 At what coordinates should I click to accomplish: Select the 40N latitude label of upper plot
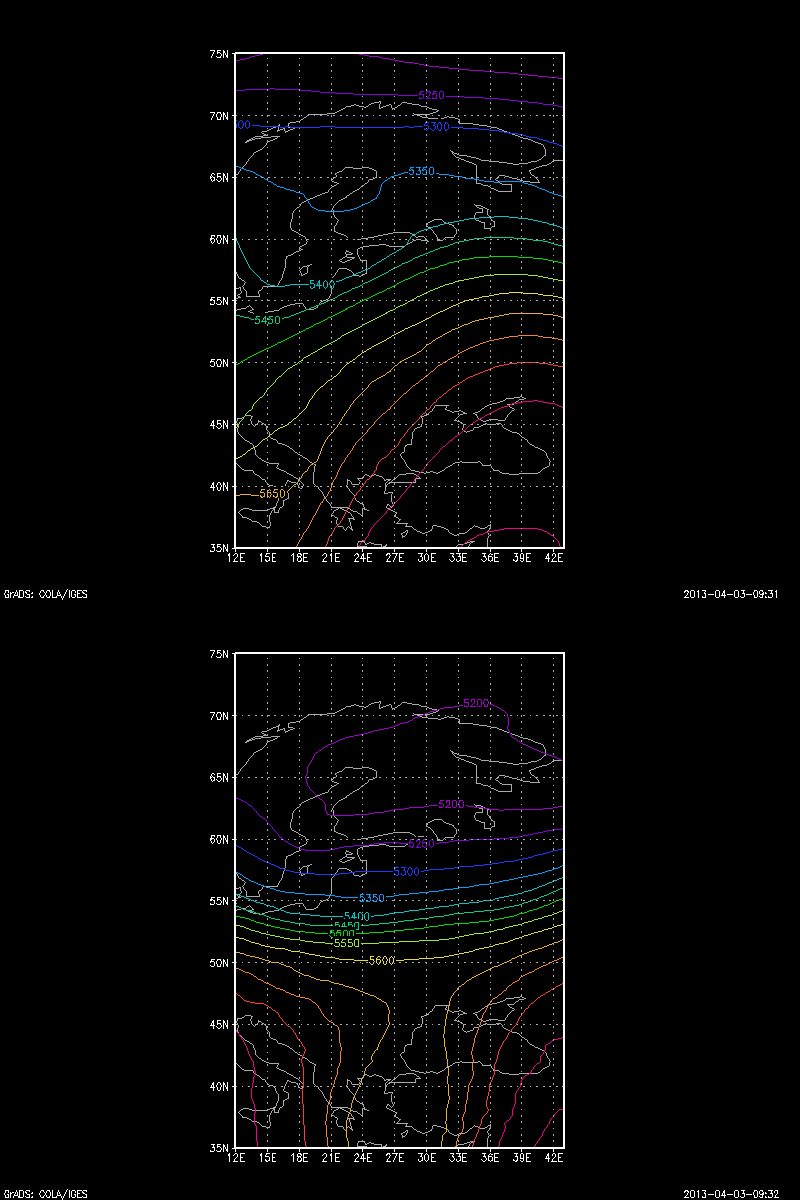click(221, 486)
